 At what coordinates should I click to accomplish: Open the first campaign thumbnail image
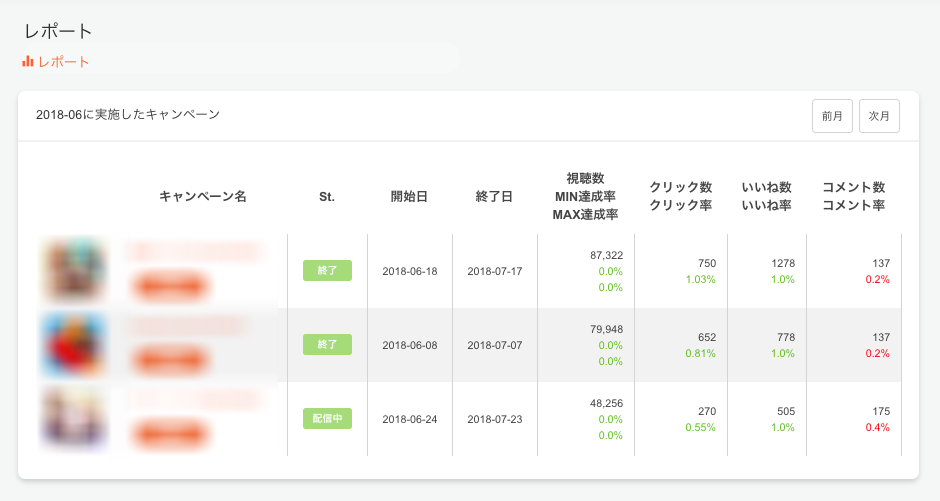(74, 270)
